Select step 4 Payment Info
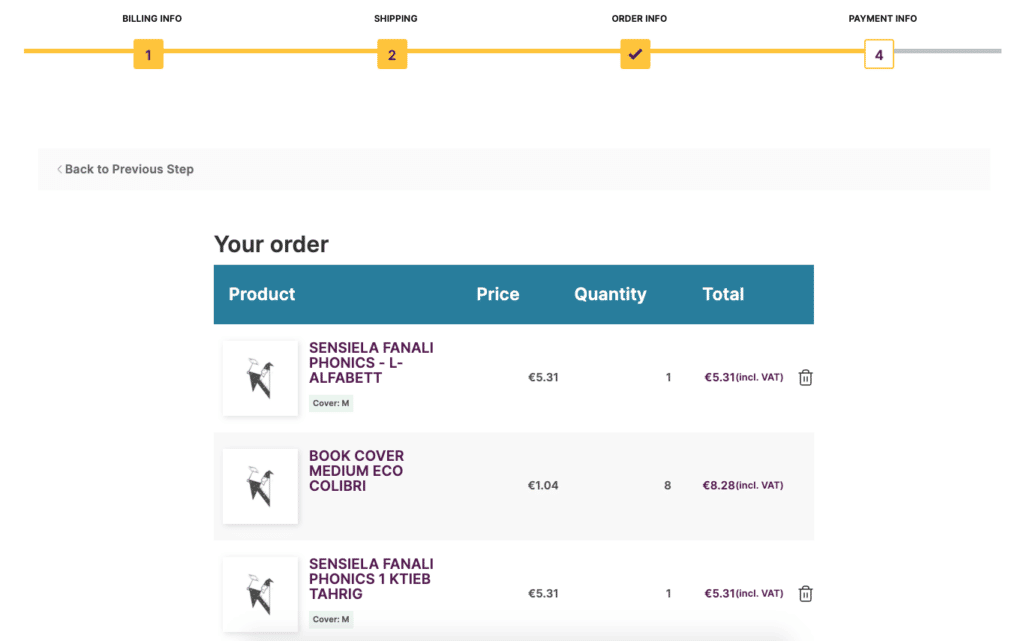Screen dimensions: 1024x641 879,54
